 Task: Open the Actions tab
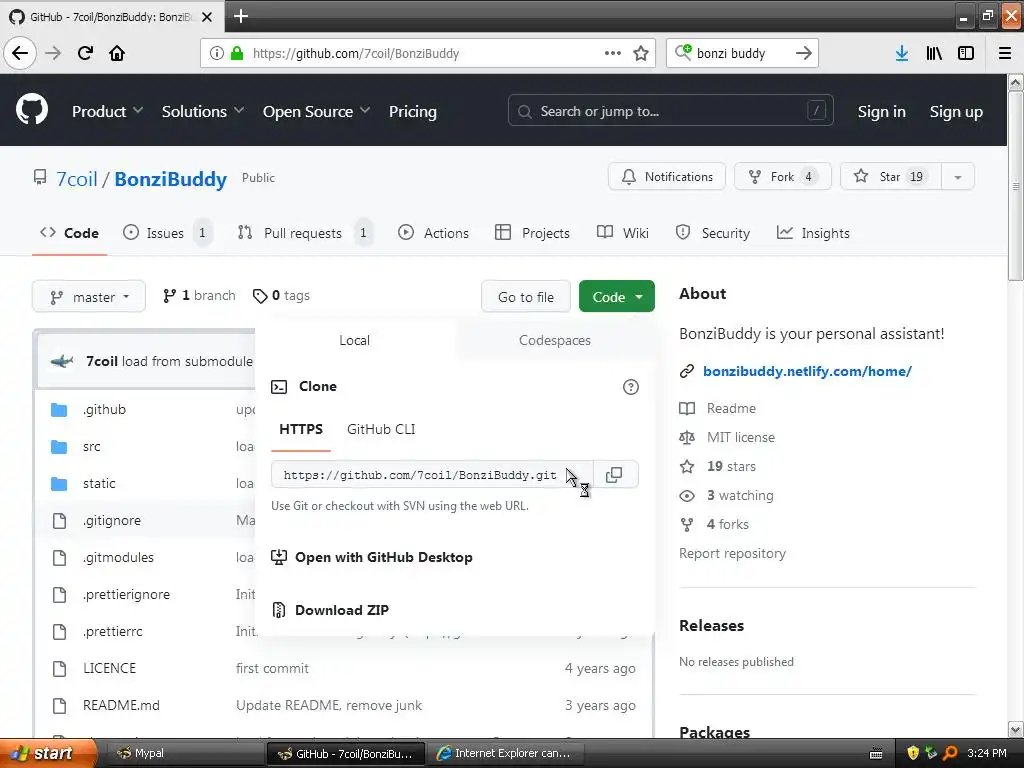click(x=434, y=233)
